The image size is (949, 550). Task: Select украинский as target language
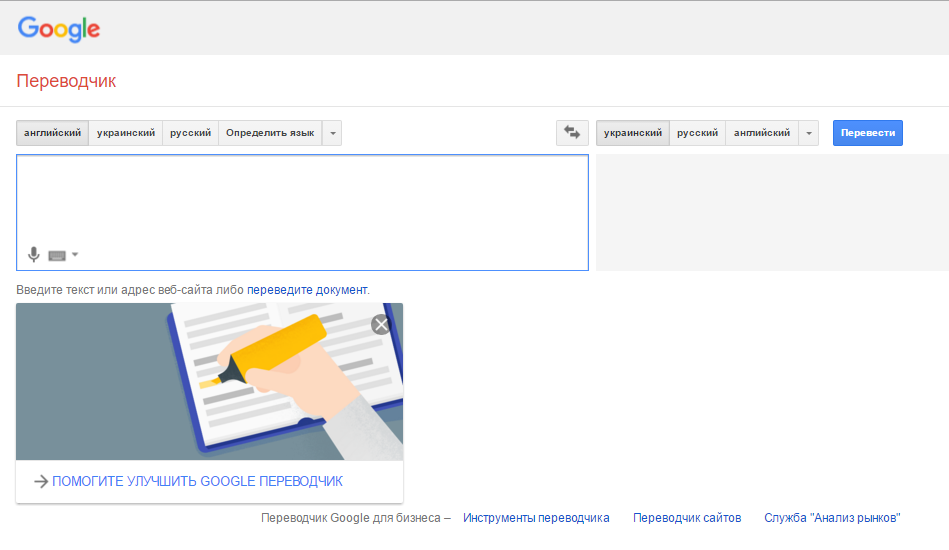coord(632,133)
